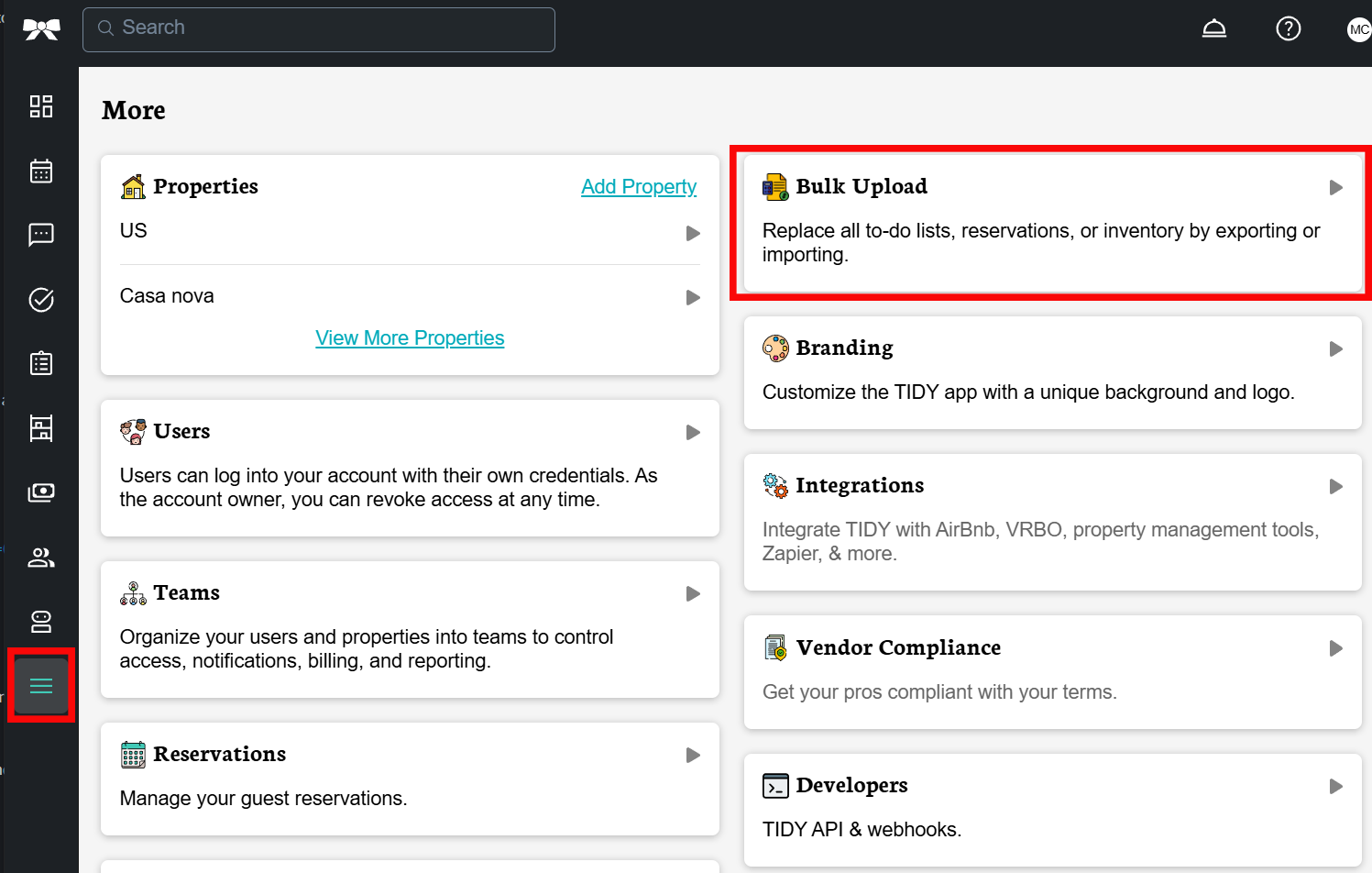Expand the US property arrow

click(693, 234)
